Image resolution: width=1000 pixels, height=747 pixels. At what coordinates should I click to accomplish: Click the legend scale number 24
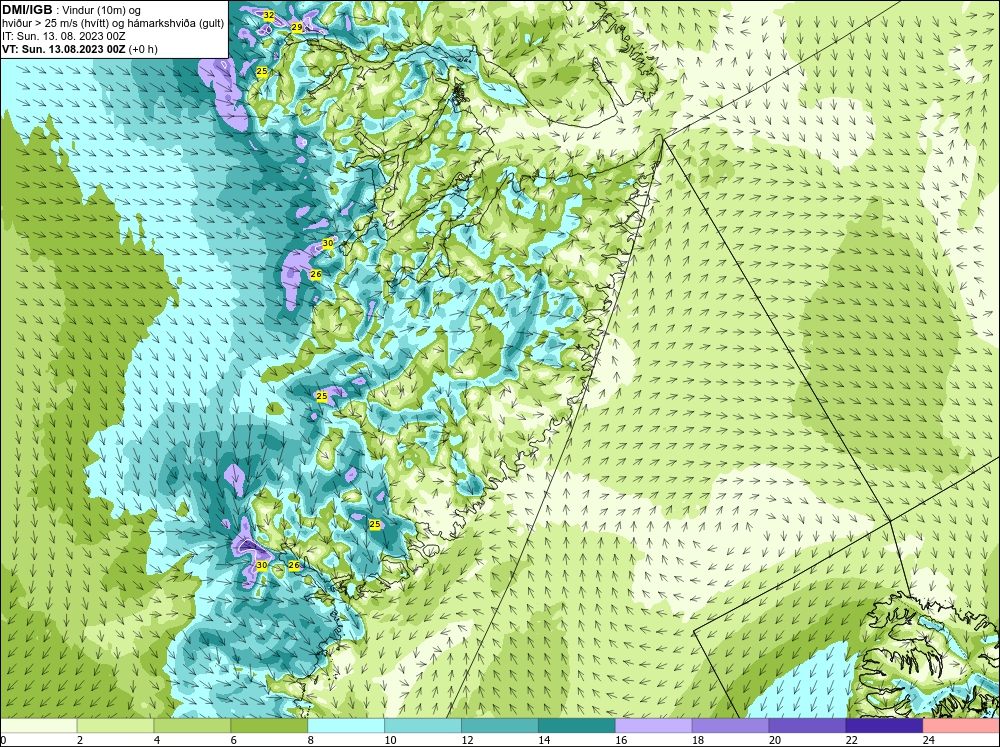tap(929, 740)
